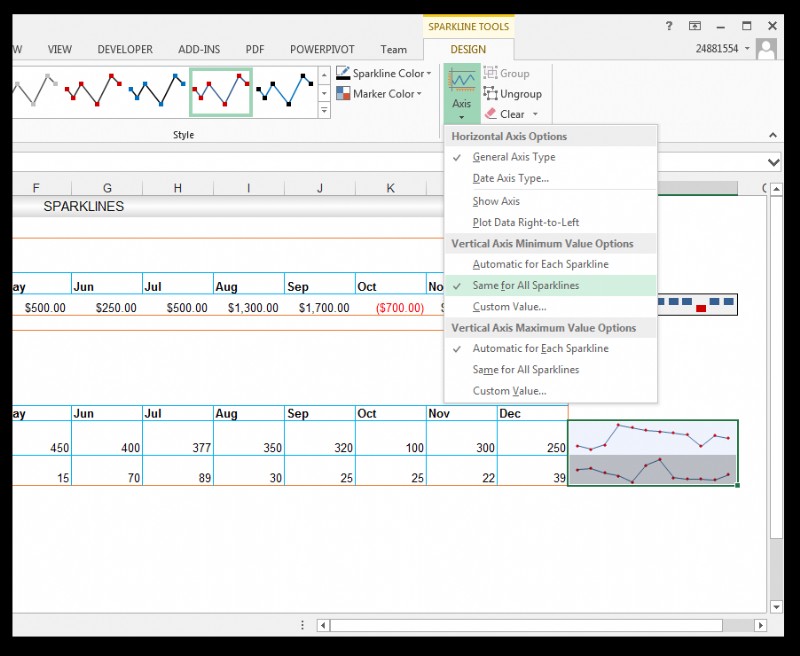800x656 pixels.
Task: Open the Help question mark icon
Action: (668, 26)
